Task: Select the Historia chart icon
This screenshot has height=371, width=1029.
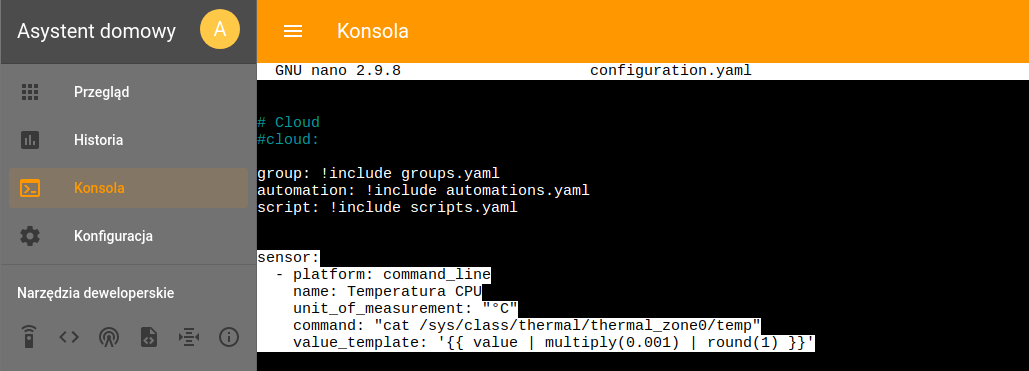Action: pyautogui.click(x=30, y=140)
